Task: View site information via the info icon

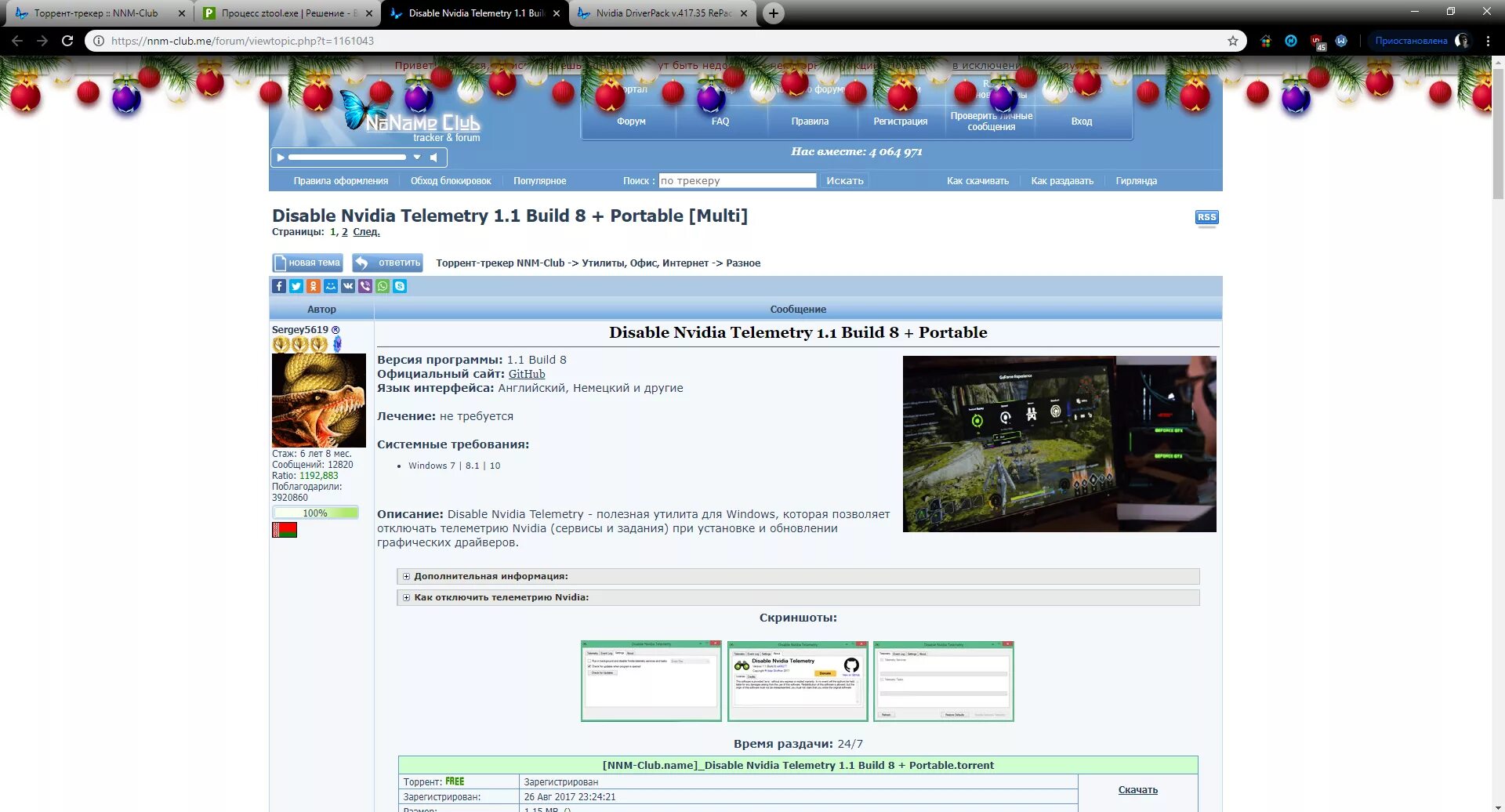Action: click(x=99, y=41)
